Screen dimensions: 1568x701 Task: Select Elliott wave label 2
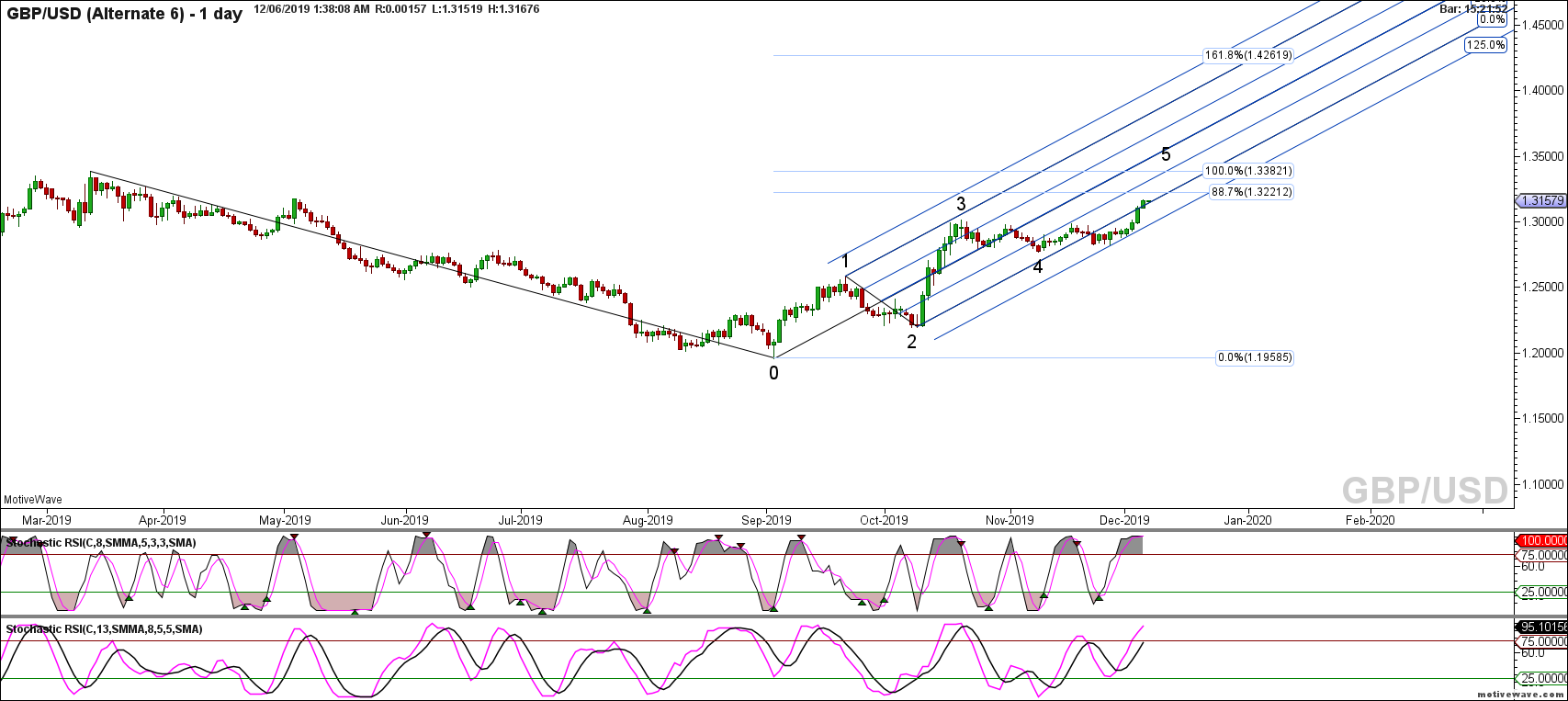point(911,343)
